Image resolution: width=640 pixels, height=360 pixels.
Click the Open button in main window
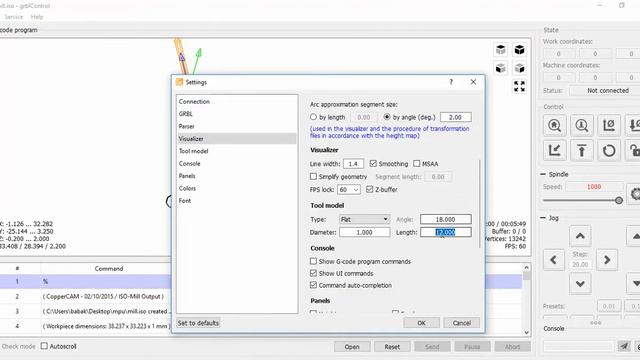(352, 347)
